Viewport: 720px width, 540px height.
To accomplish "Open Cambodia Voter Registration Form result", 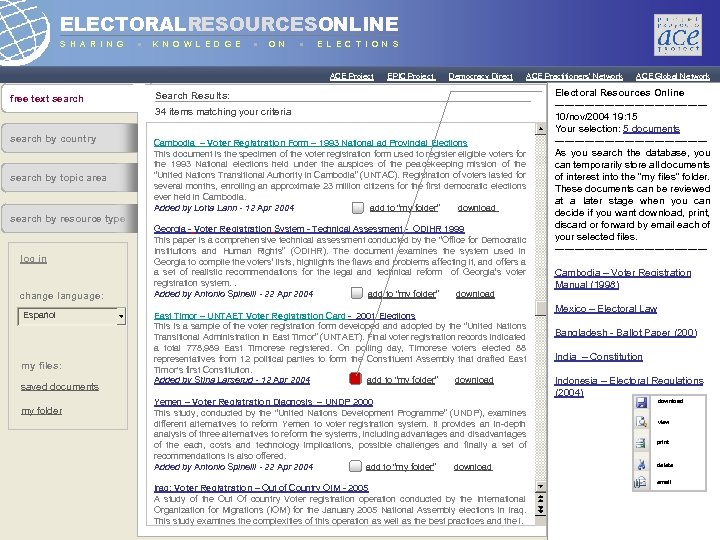I will pyautogui.click(x=310, y=143).
